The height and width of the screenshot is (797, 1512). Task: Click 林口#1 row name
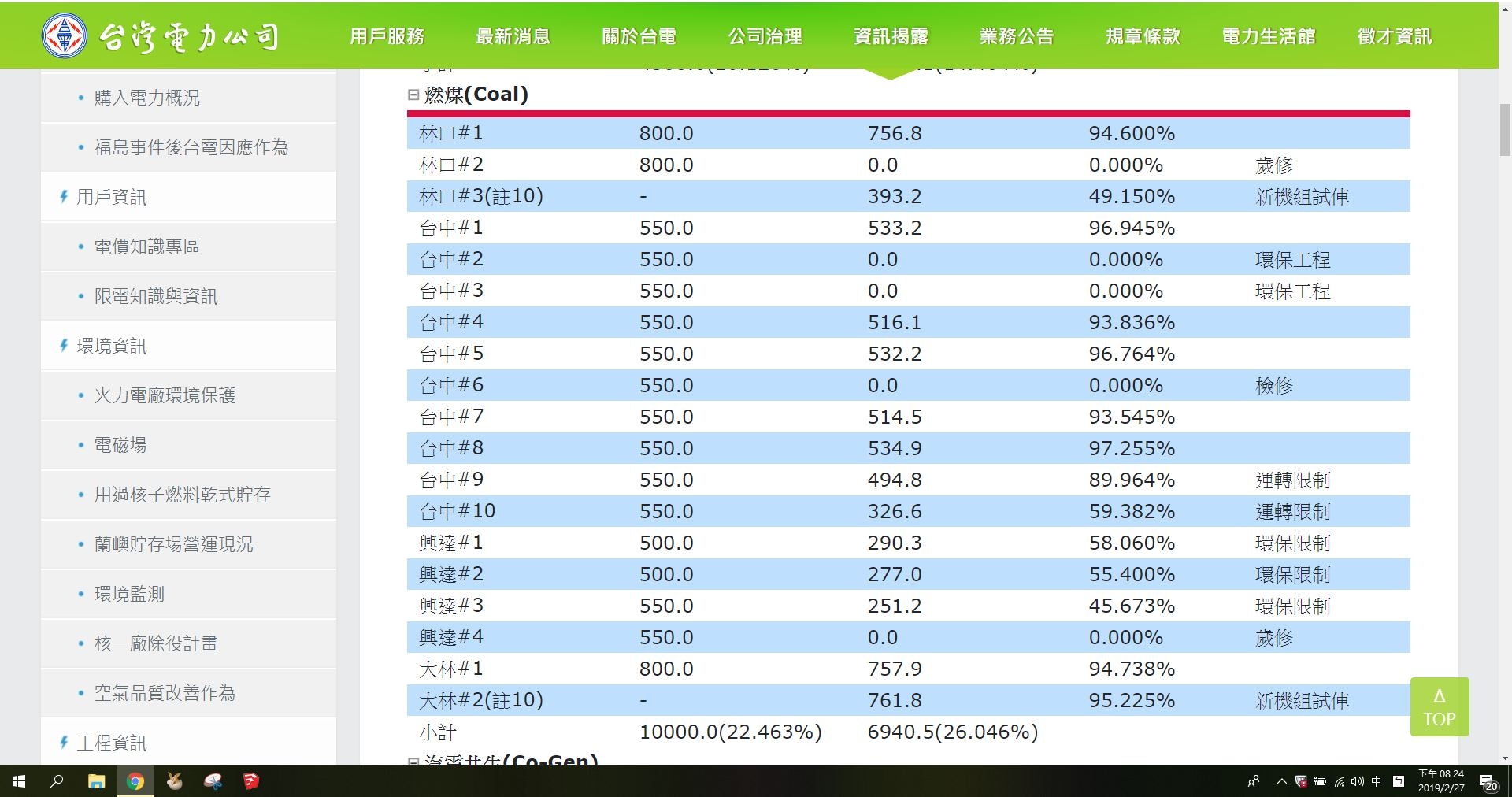click(451, 133)
